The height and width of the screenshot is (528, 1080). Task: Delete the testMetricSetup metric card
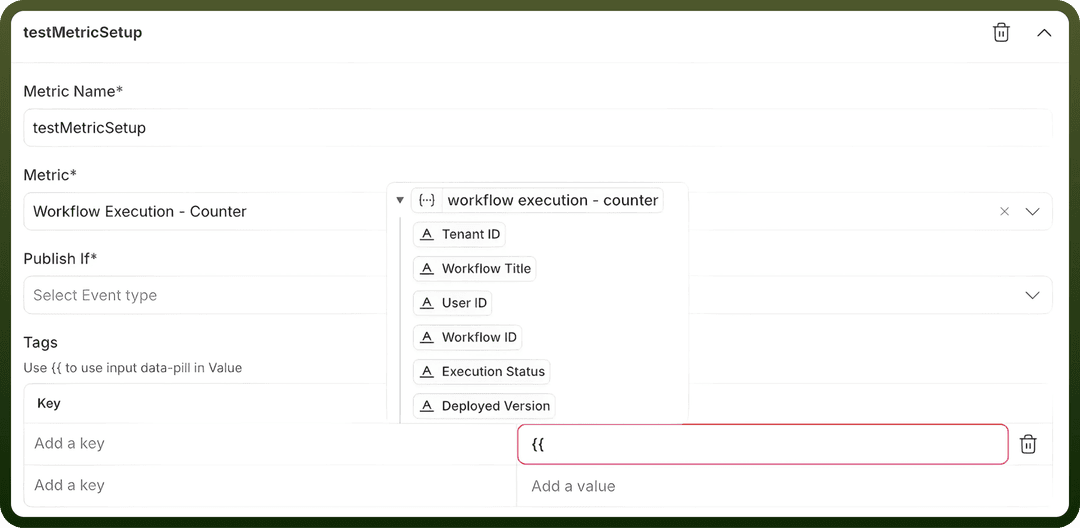tap(1001, 32)
